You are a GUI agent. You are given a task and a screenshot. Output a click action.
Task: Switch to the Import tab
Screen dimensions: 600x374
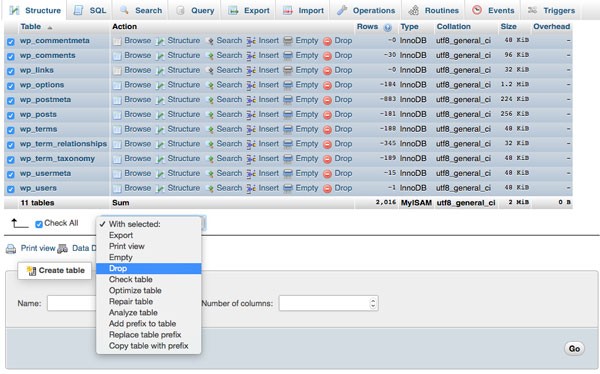click(303, 10)
